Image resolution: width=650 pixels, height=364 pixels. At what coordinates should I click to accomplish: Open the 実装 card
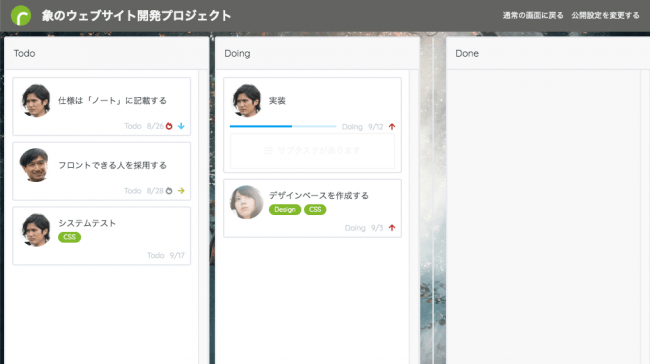tap(312, 125)
